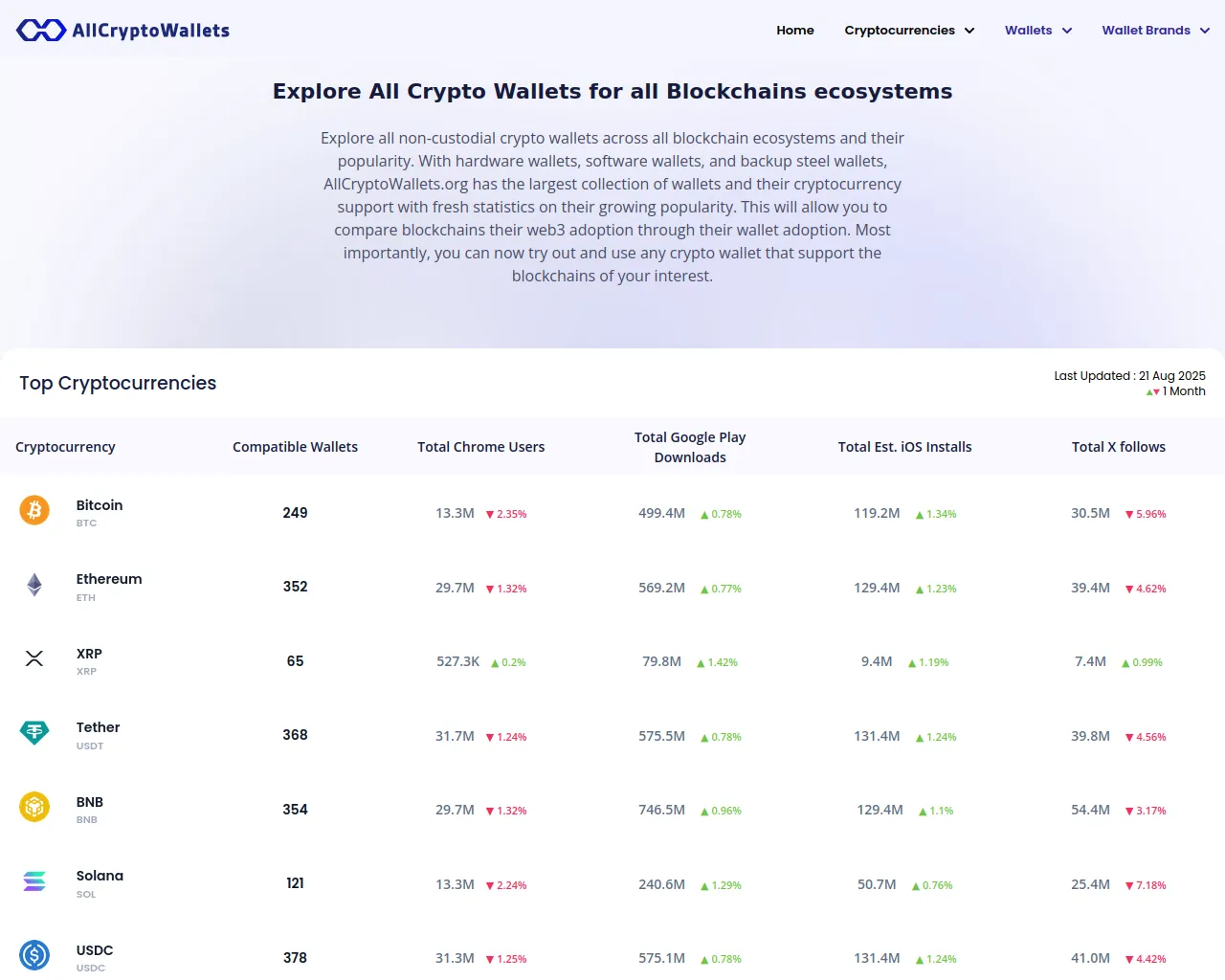Click Bitcoin's 119.2M iOS installs value
Viewport: 1225px width, 980px height.
point(877,513)
